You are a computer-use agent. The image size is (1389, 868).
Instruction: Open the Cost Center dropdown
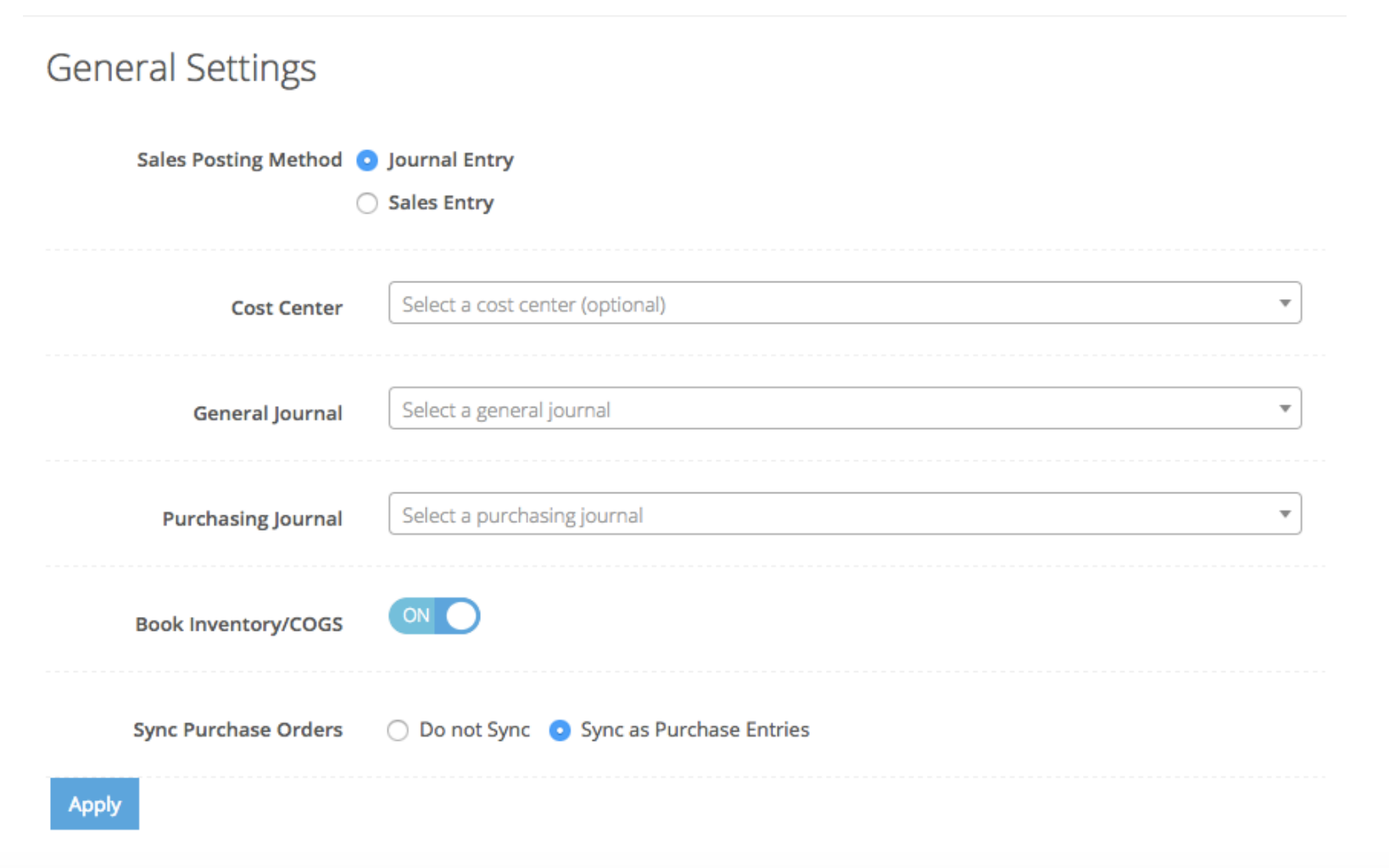[845, 303]
